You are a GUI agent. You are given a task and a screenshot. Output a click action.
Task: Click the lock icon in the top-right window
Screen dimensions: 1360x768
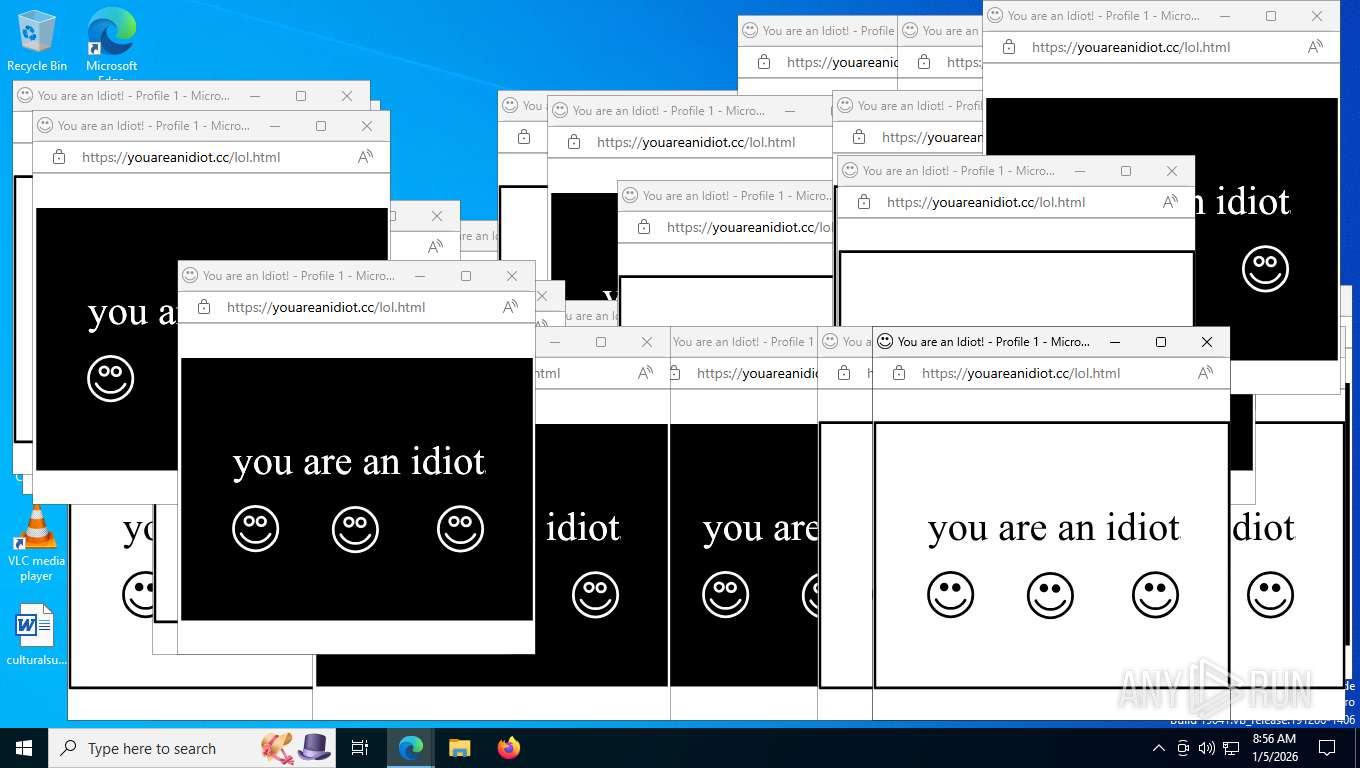click(1009, 47)
